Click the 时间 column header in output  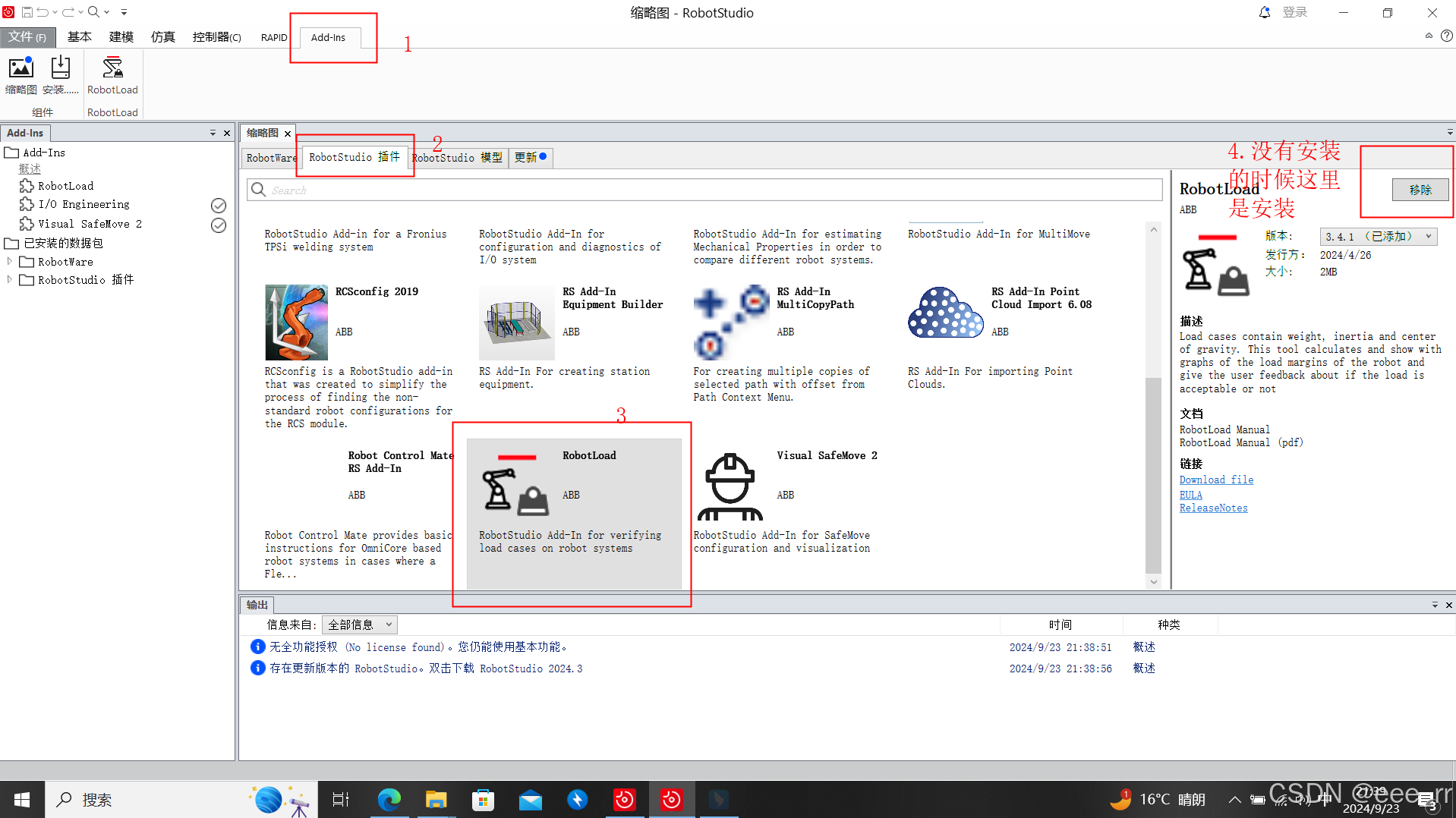pyautogui.click(x=1060, y=625)
